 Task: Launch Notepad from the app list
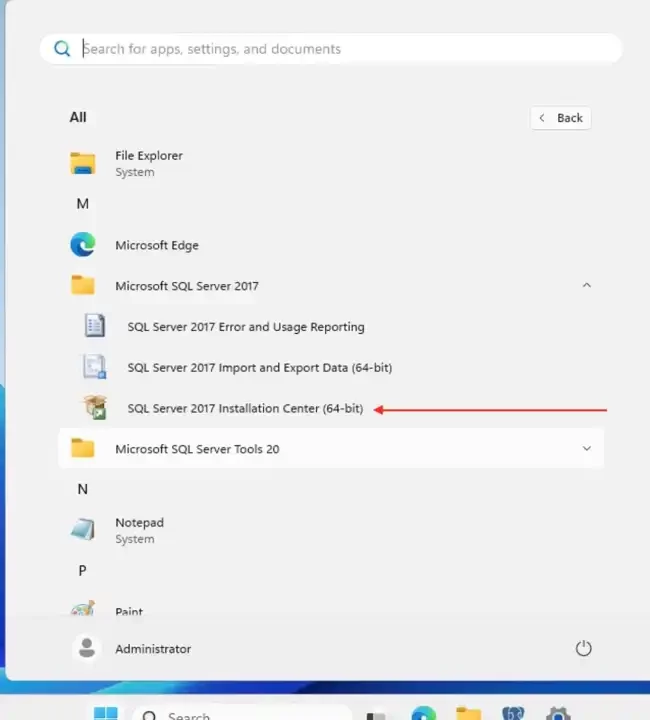pos(331,530)
